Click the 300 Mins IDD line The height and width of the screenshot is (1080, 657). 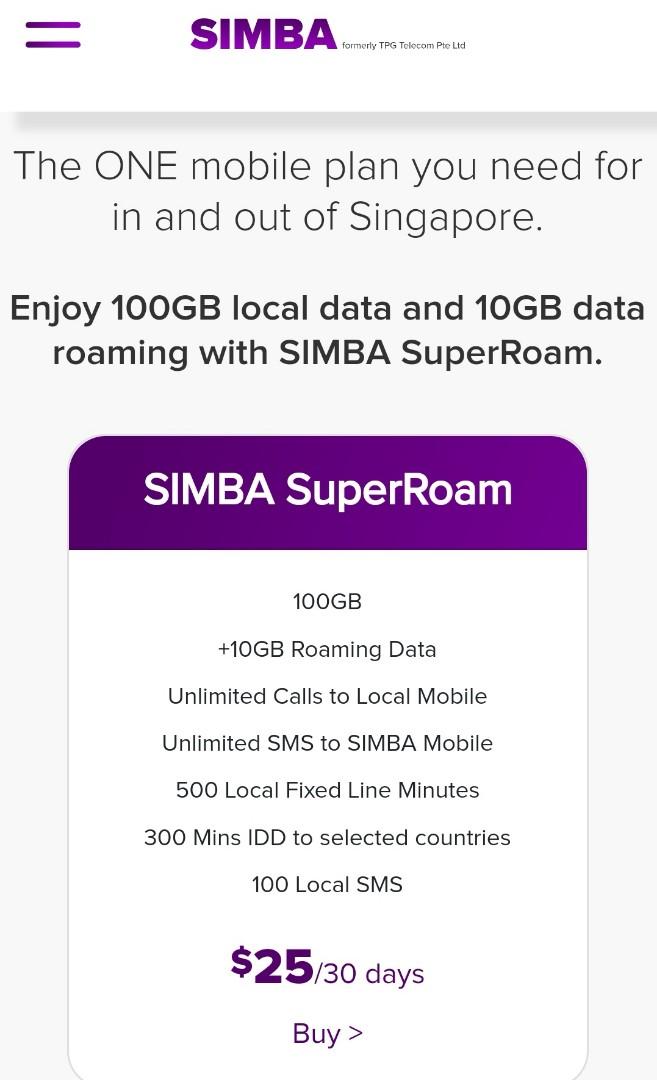pyautogui.click(x=327, y=837)
